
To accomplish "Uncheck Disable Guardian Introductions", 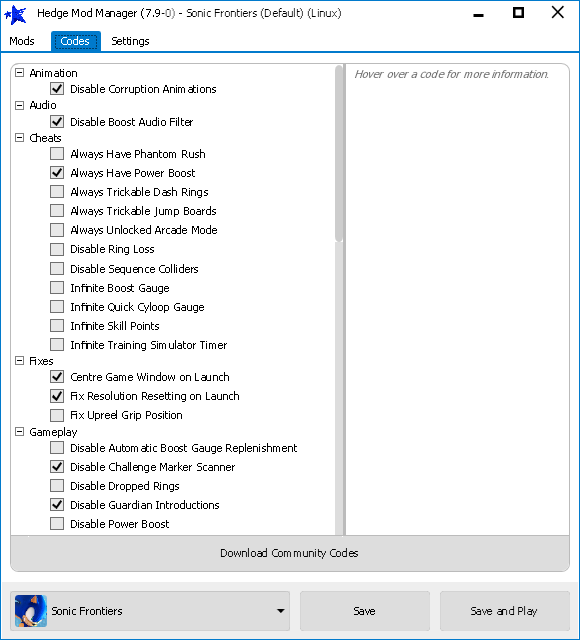I will pyautogui.click(x=57, y=504).
